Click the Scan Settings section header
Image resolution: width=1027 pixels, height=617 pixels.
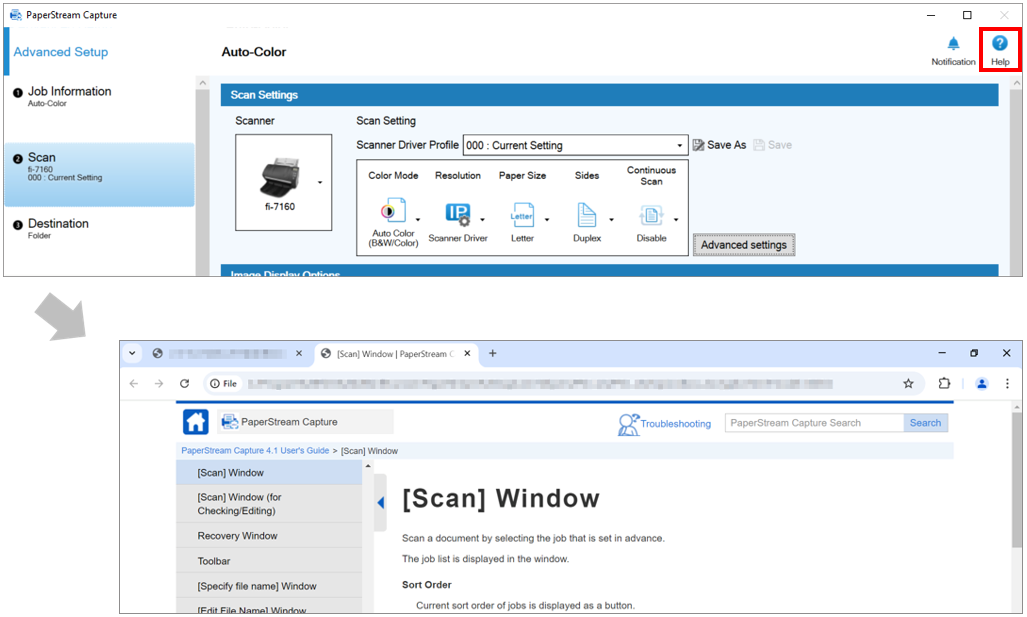(609, 95)
